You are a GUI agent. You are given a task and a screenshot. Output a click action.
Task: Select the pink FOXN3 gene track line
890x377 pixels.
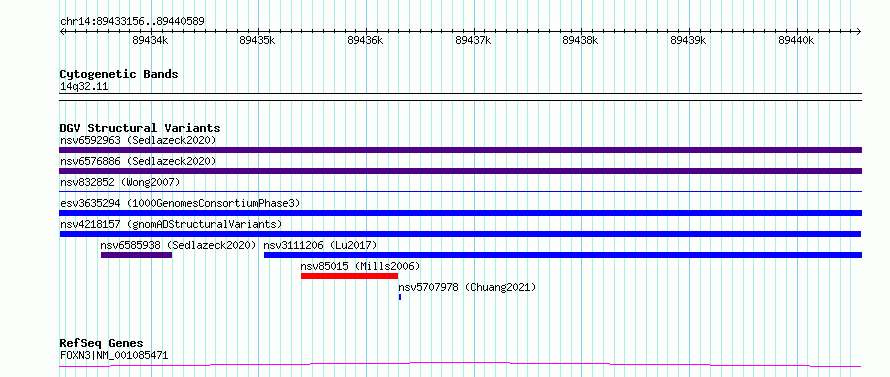[460, 365]
